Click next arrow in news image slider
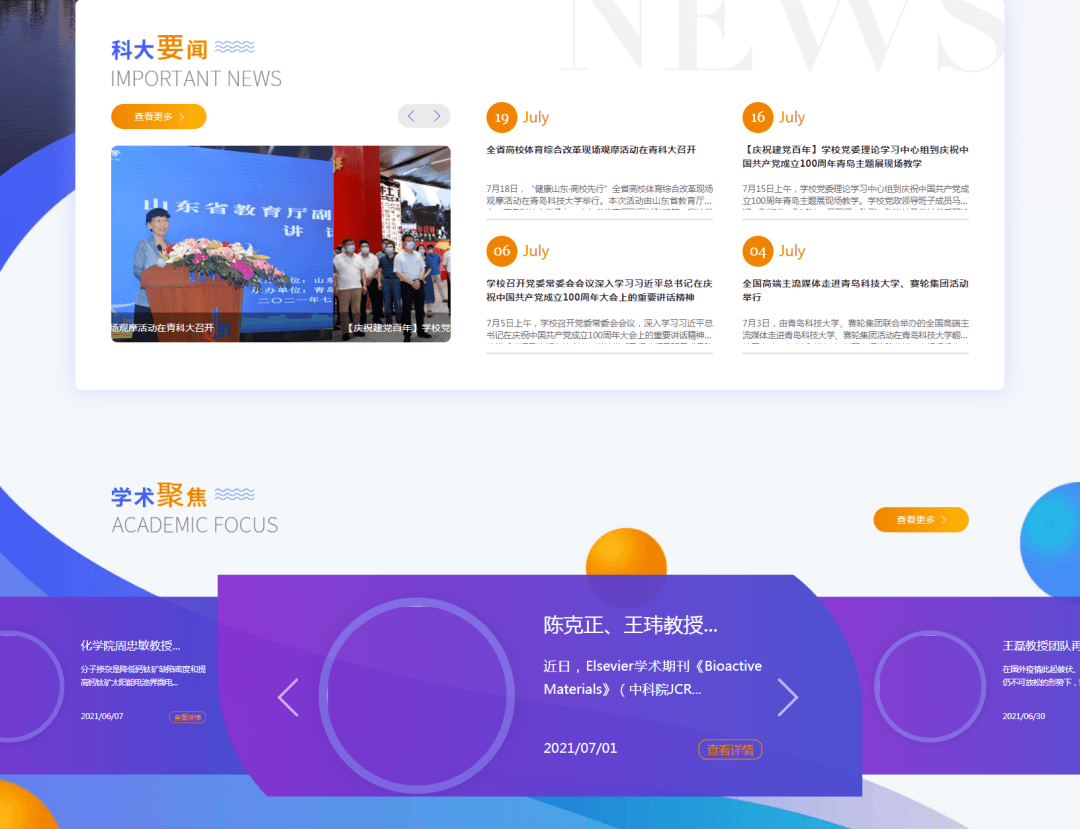Screen dimensions: 1080x829 point(437,116)
